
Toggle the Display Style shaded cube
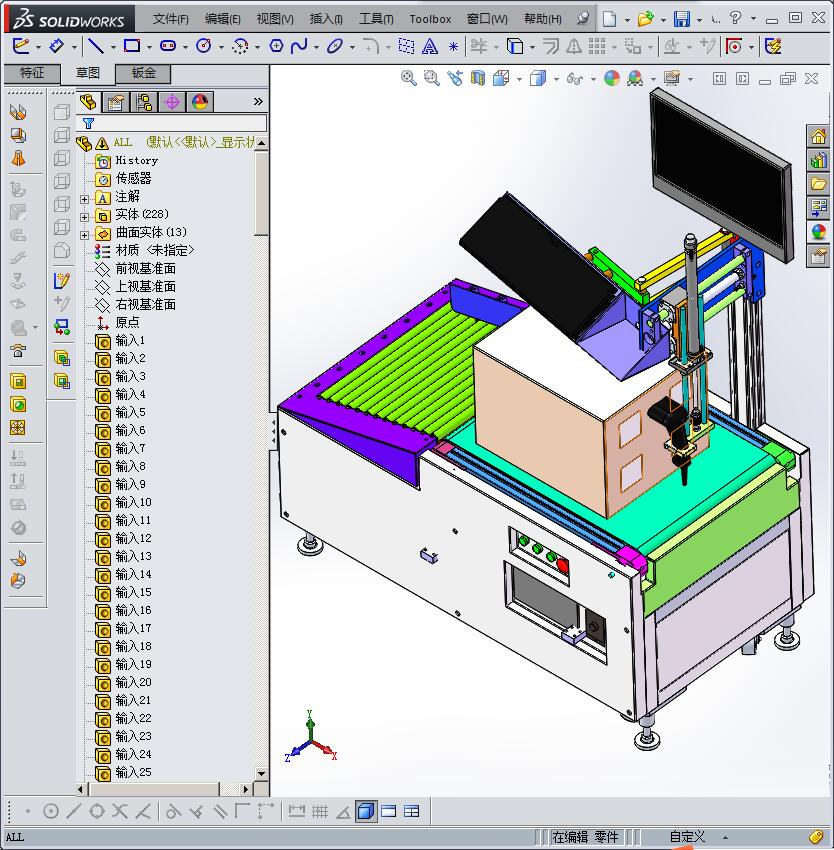(x=538, y=78)
